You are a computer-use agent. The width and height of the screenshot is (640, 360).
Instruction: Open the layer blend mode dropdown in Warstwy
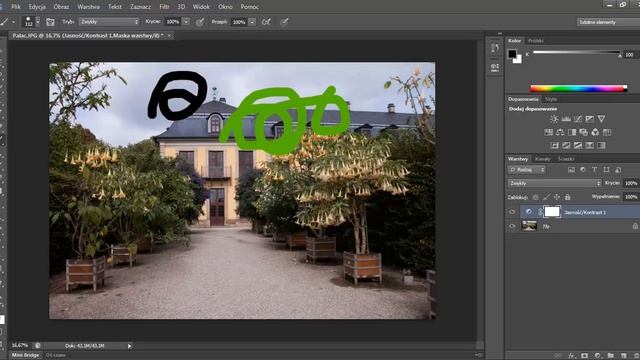tap(555, 183)
